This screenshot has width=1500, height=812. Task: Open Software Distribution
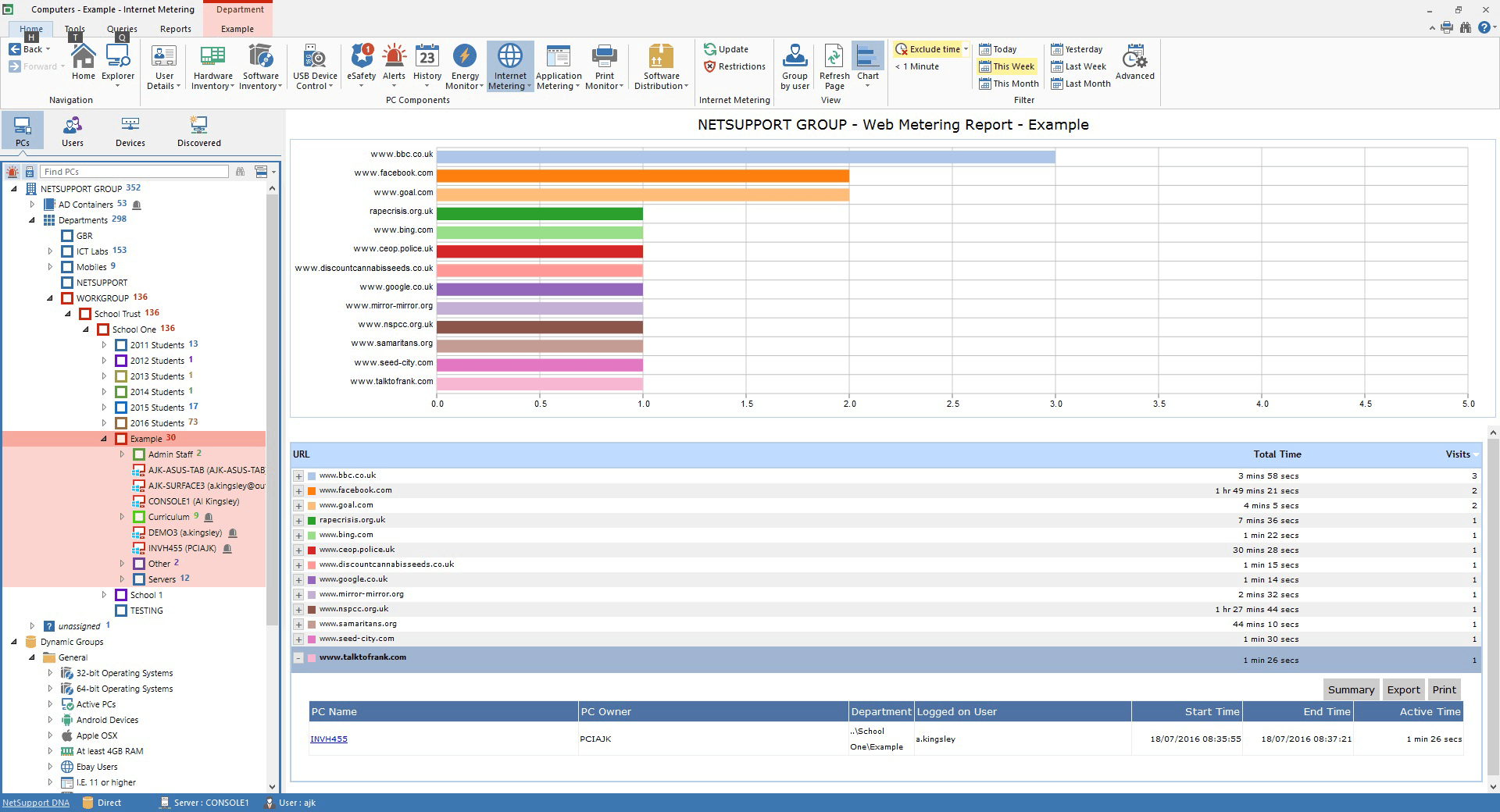click(x=660, y=66)
